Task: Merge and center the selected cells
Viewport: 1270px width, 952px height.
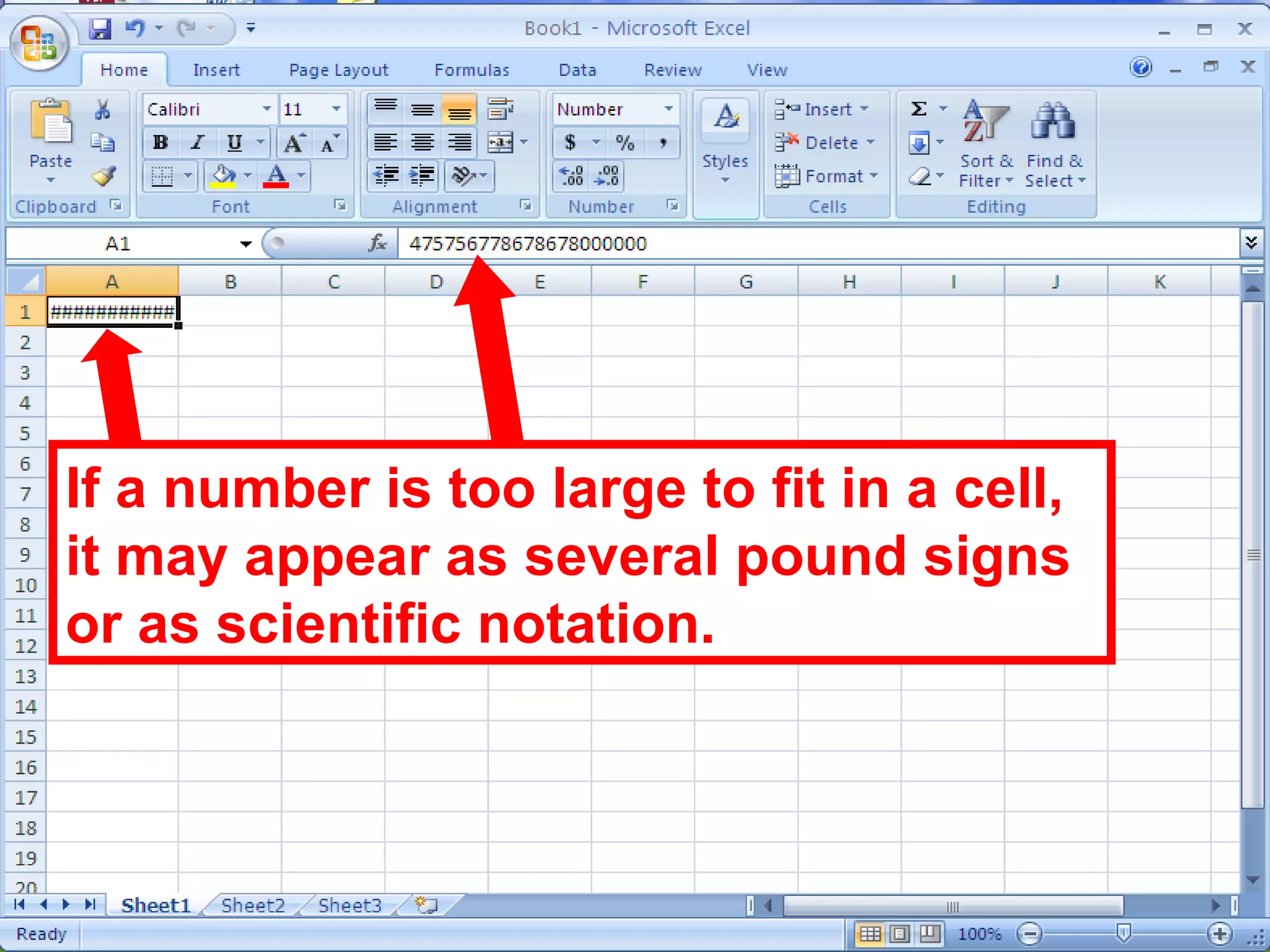Action: click(x=500, y=143)
